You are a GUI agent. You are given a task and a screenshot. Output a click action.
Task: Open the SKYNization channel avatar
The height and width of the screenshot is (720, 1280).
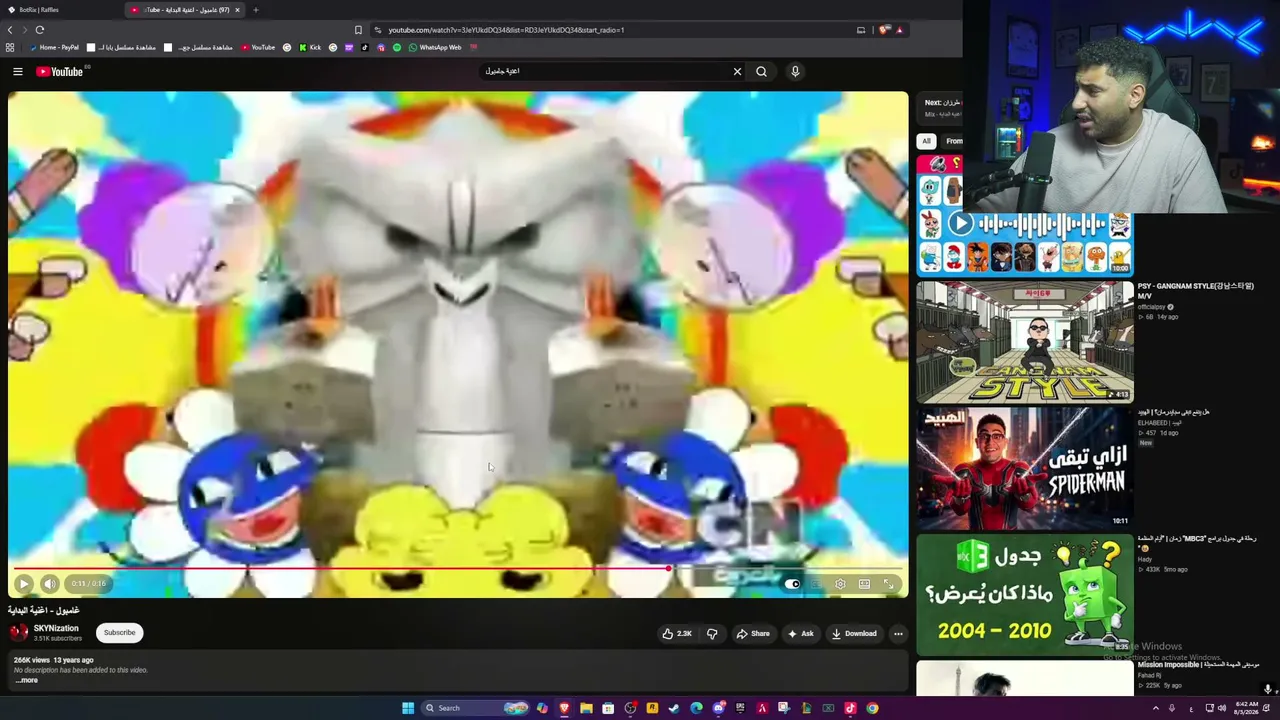pyautogui.click(x=18, y=632)
